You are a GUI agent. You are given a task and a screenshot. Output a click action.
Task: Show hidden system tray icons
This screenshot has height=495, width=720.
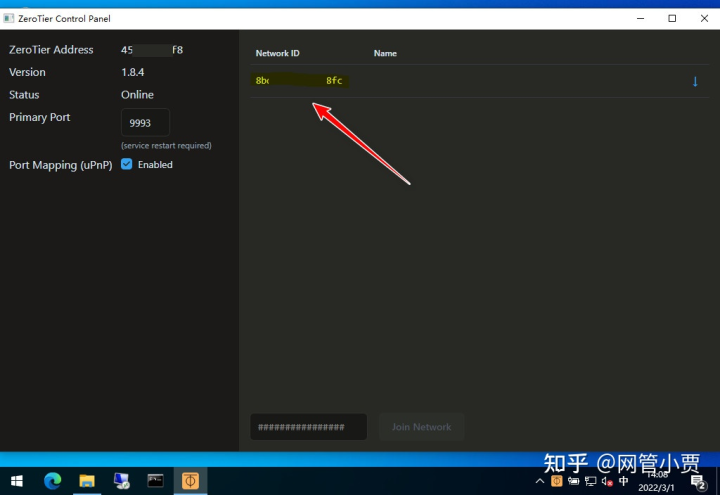coord(540,481)
